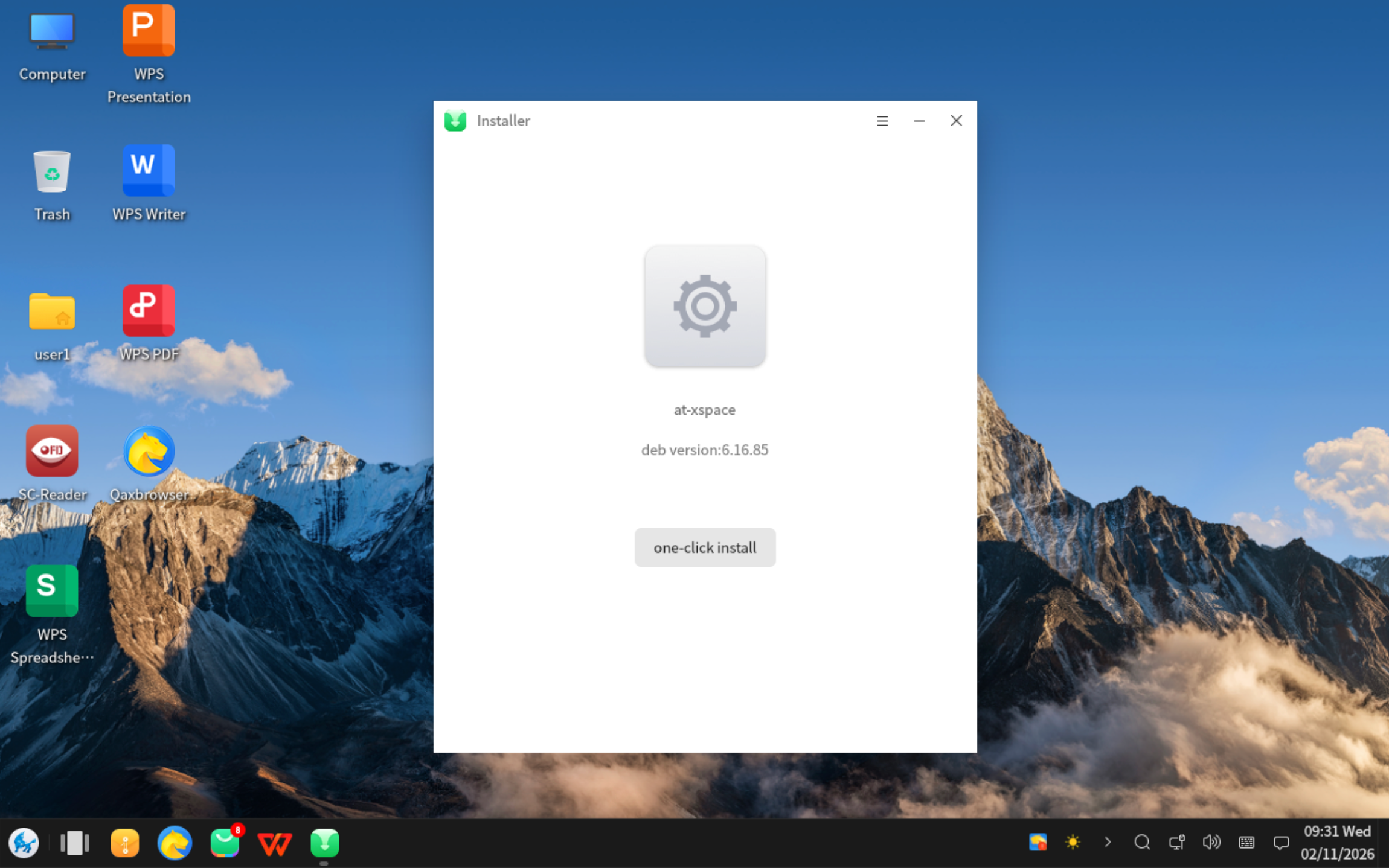This screenshot has width=1389, height=868.
Task: Open the volume control in tray
Action: tap(1211, 842)
